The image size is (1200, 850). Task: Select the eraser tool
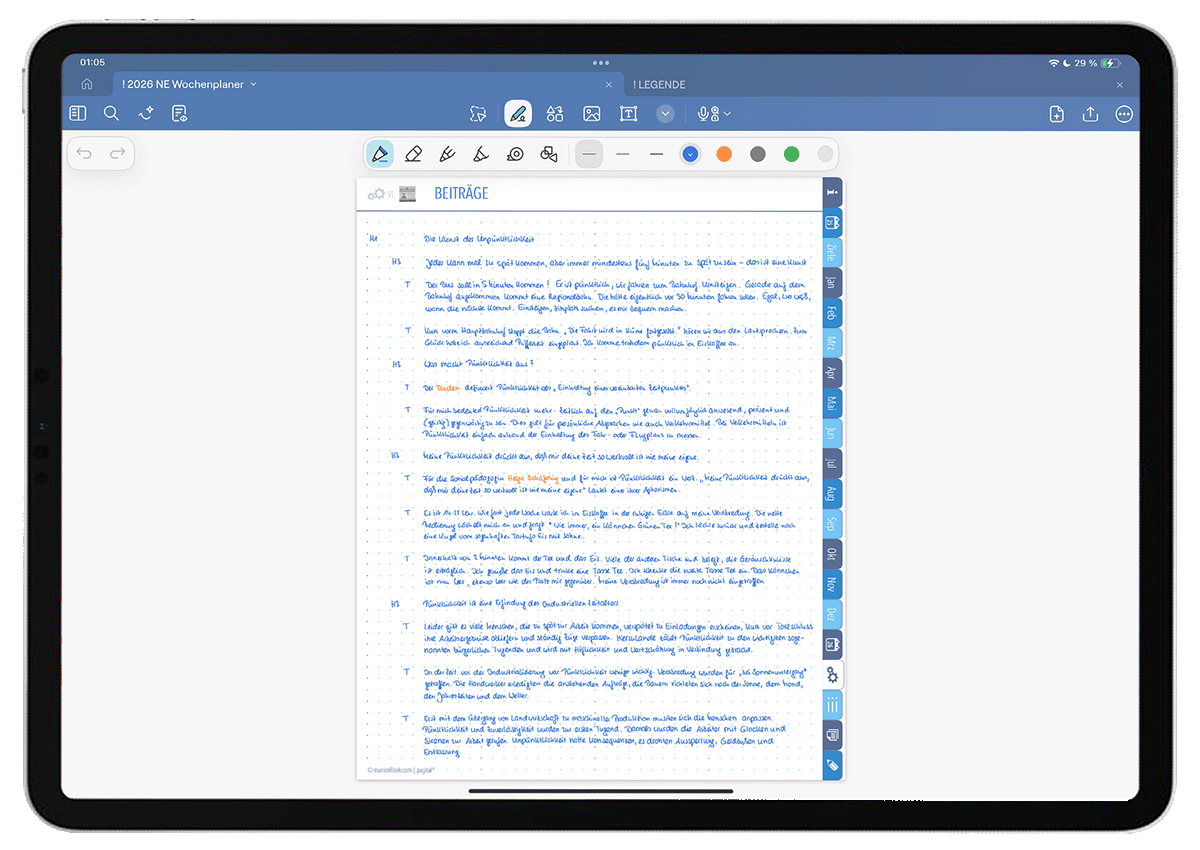[414, 154]
